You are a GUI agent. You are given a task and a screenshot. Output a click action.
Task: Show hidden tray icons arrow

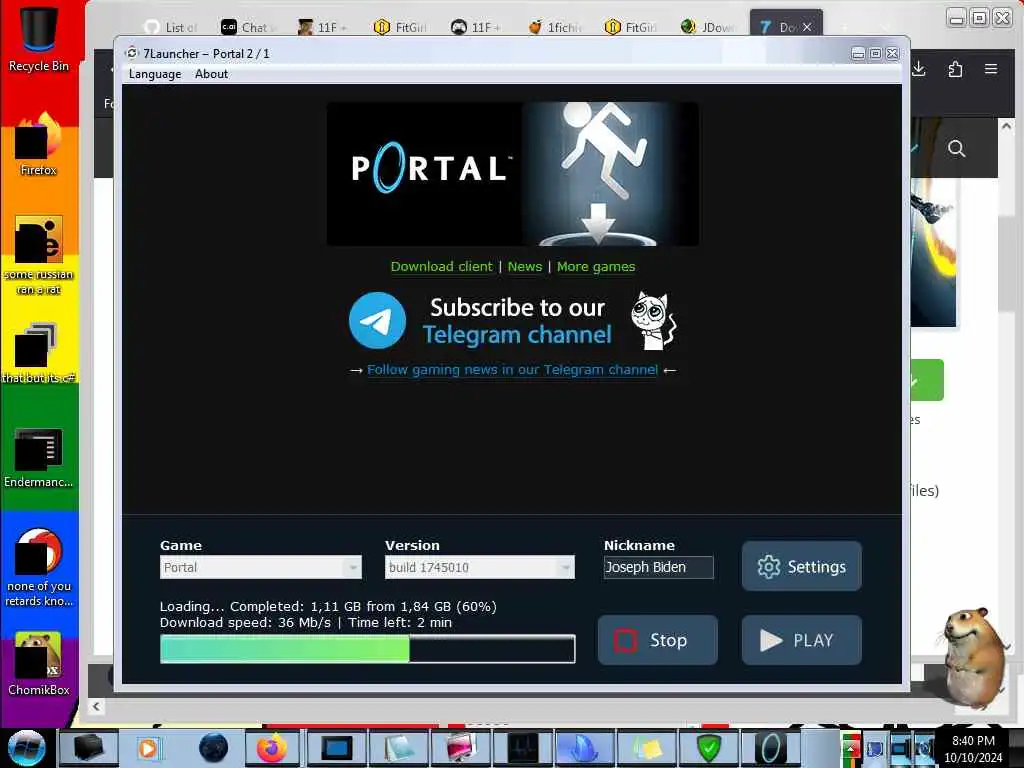[850, 748]
